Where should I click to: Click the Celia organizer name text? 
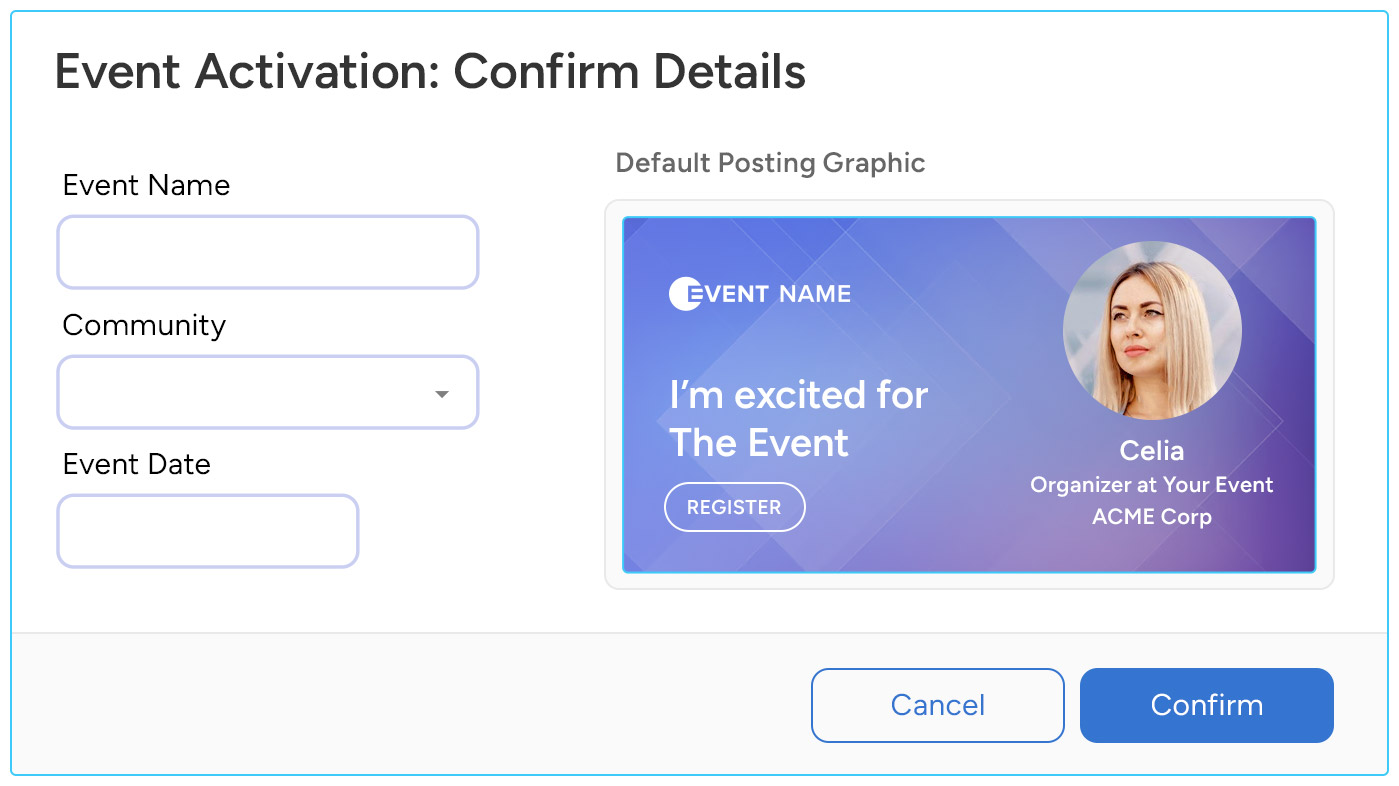point(1151,451)
